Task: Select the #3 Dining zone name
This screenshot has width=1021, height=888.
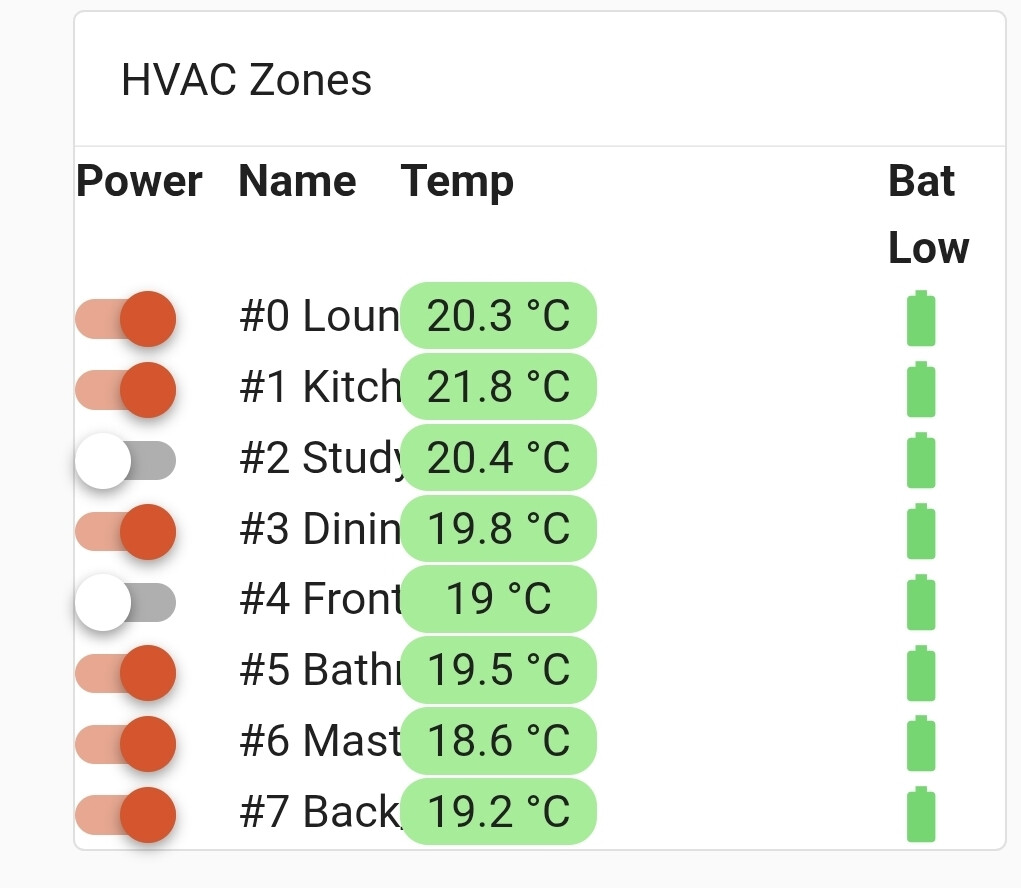Action: pos(320,528)
